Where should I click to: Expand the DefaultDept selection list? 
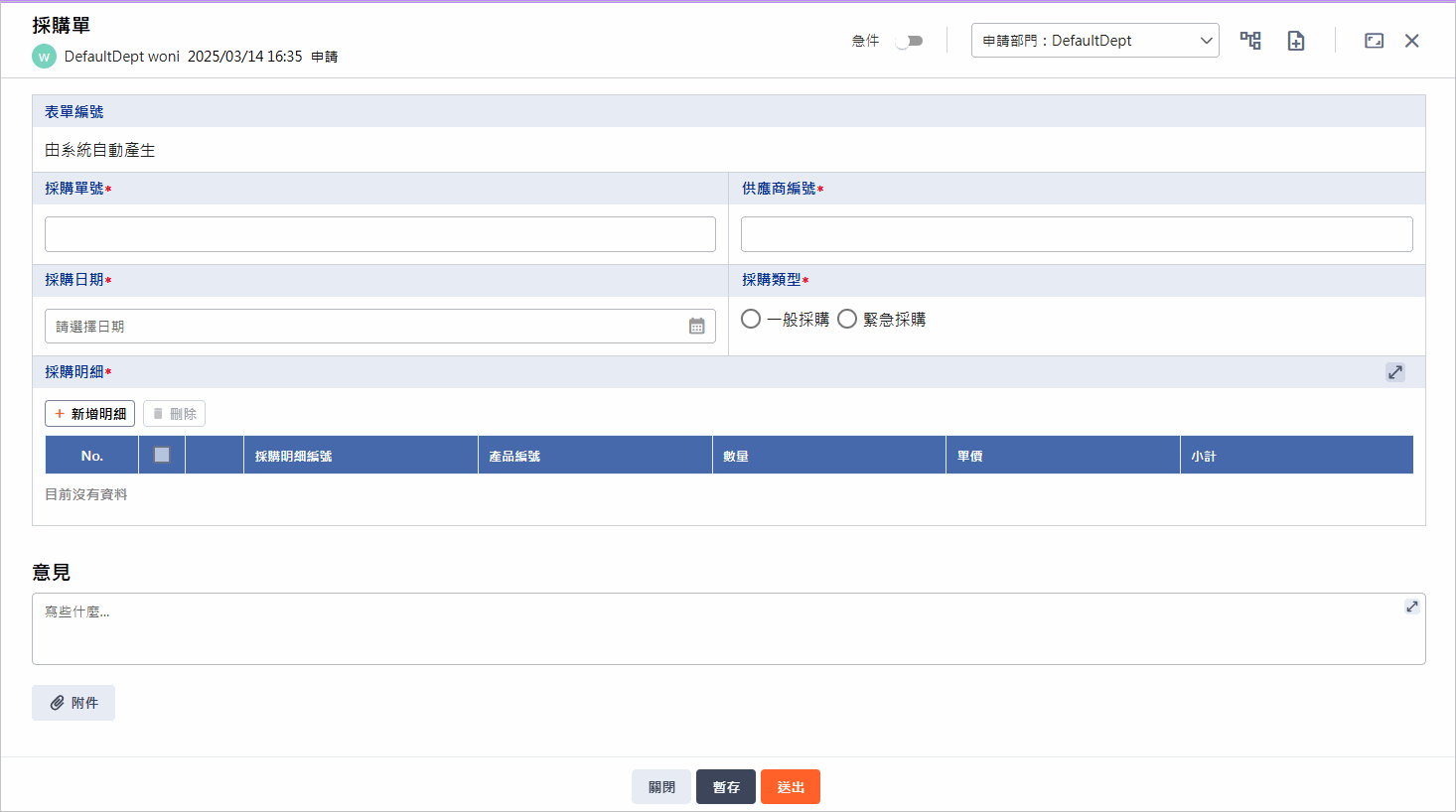coord(1205,40)
